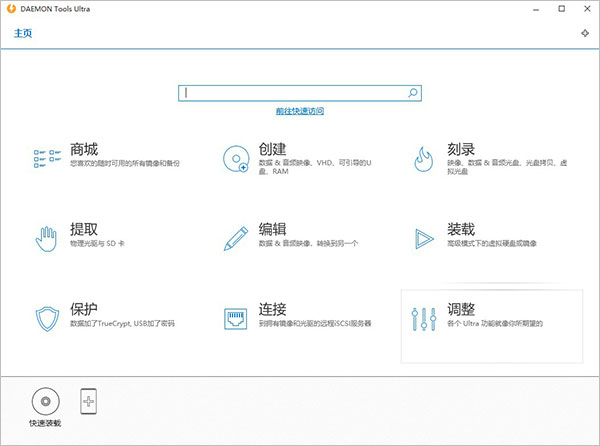Viewport: 600px width, 446px height.
Task: Select the 连接 heading text
Action: click(x=272, y=309)
